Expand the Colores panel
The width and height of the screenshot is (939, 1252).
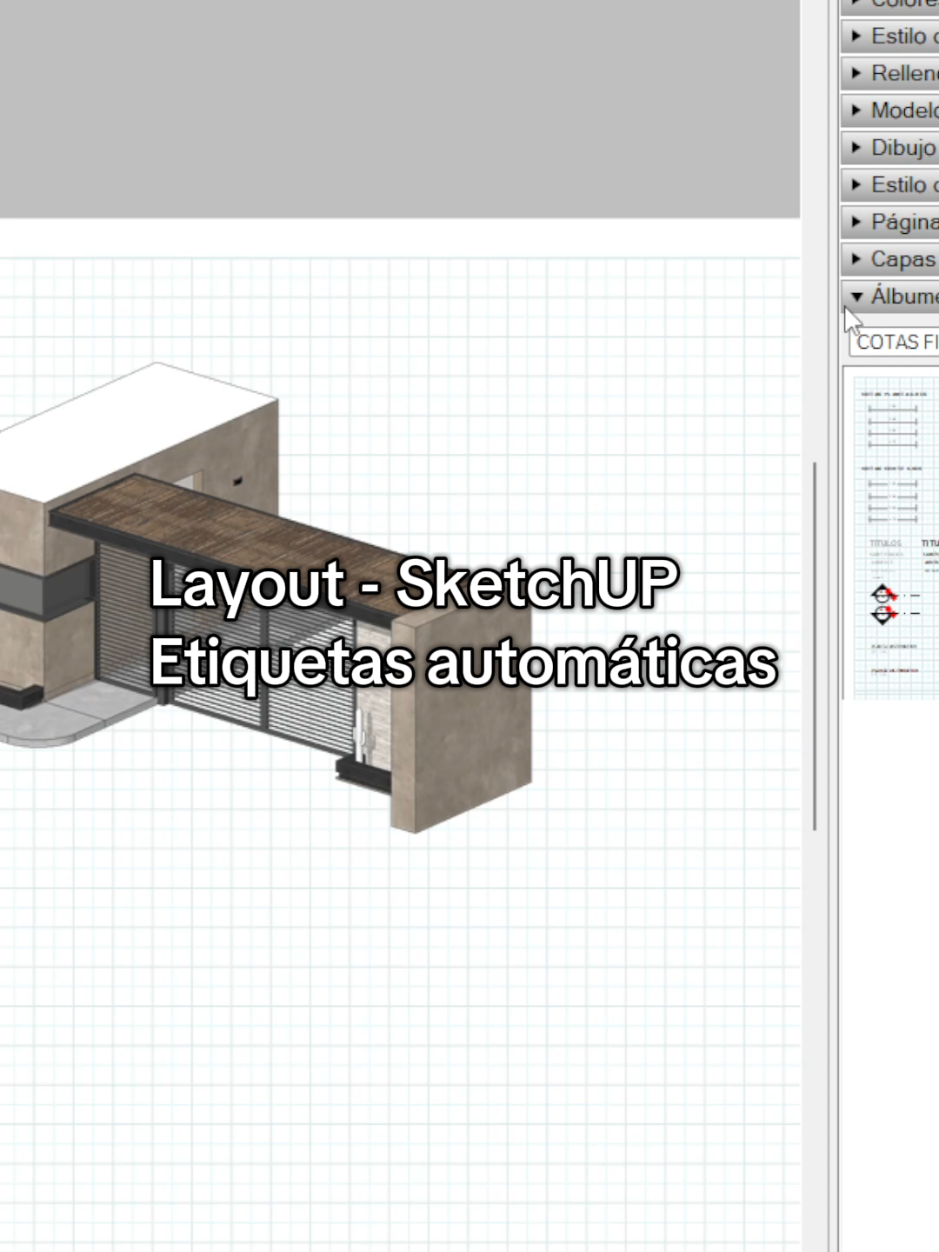[891, 5]
